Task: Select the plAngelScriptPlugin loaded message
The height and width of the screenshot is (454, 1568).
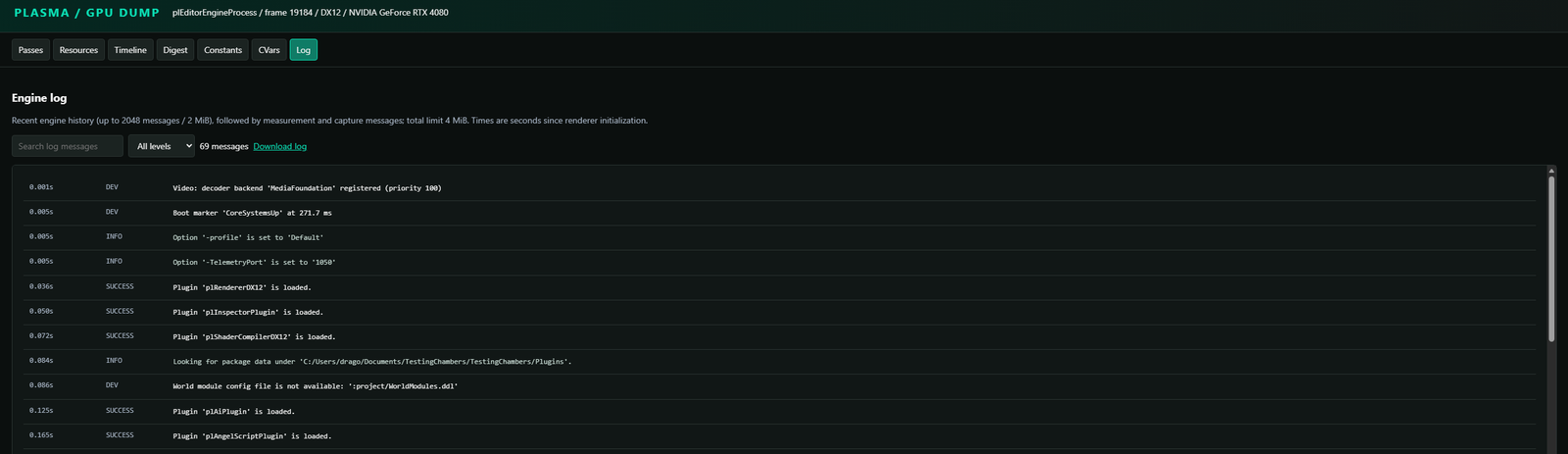Action: [252, 435]
